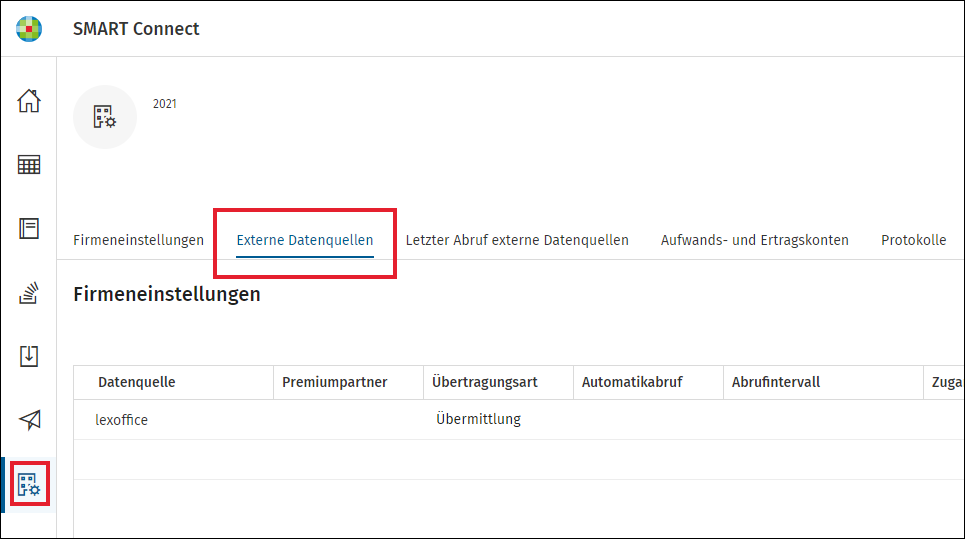Open the home icon in sidebar
Image resolution: width=965 pixels, height=539 pixels.
point(29,101)
